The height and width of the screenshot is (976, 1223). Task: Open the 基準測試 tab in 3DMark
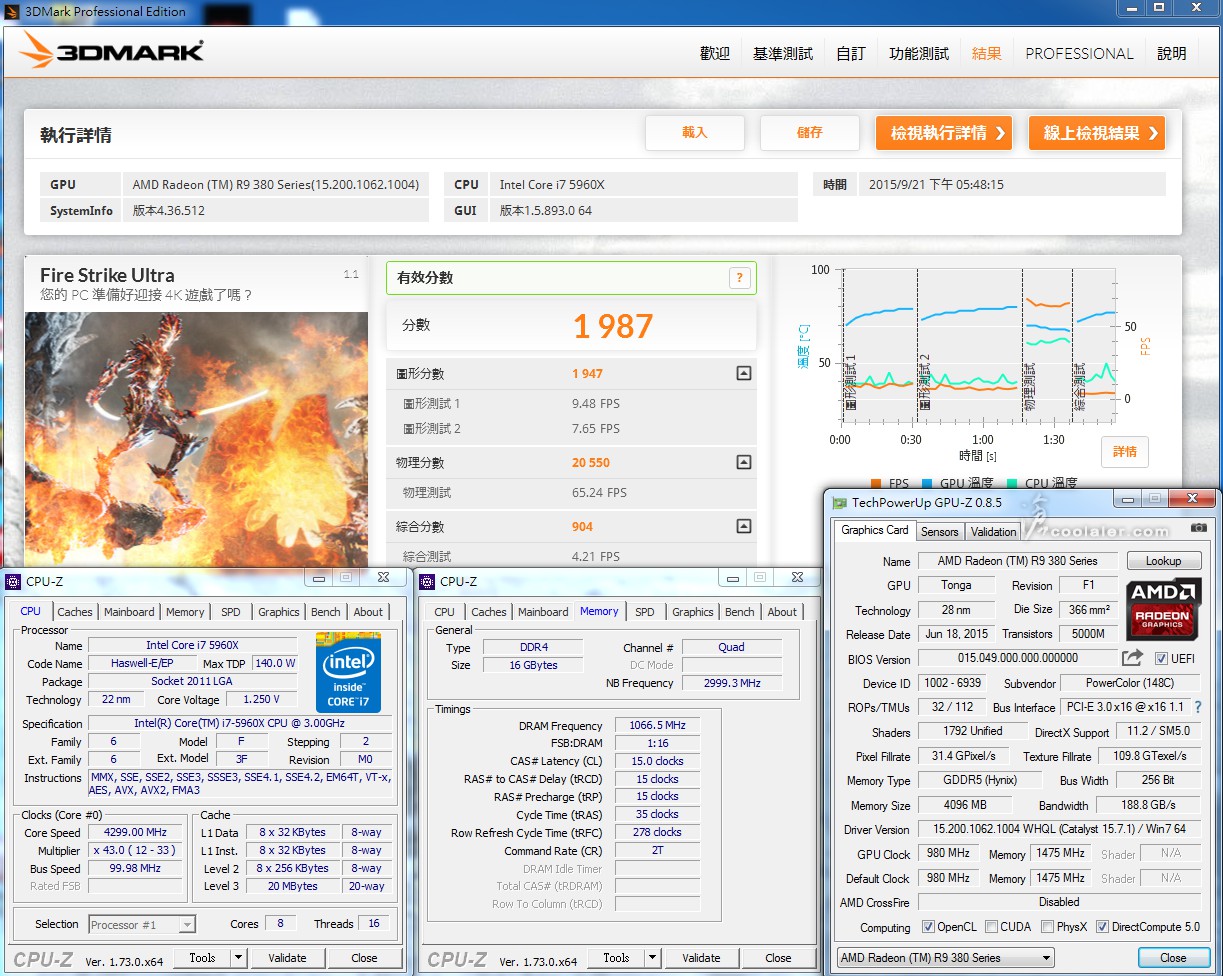point(782,54)
